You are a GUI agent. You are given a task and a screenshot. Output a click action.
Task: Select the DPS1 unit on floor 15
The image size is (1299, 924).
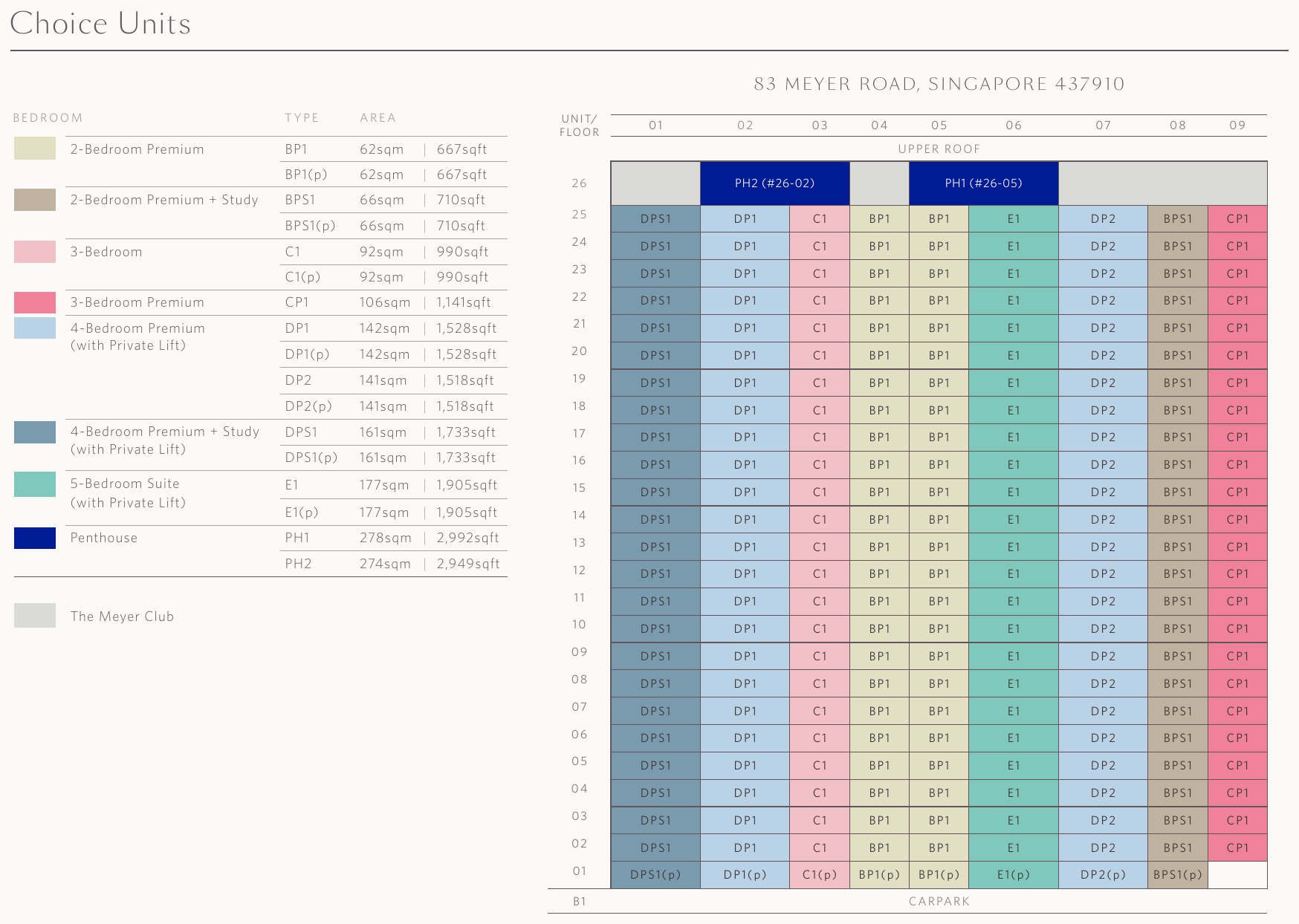click(x=655, y=492)
